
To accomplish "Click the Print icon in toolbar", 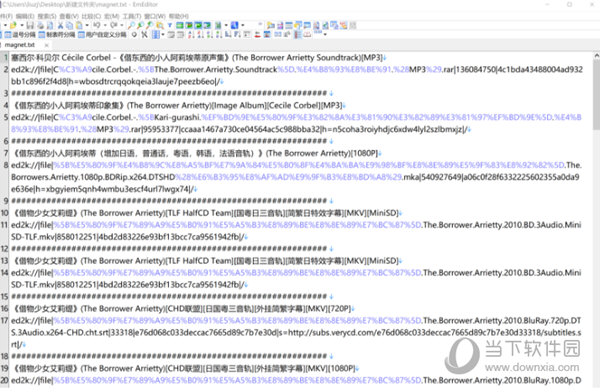I will pyautogui.click(x=40, y=25).
